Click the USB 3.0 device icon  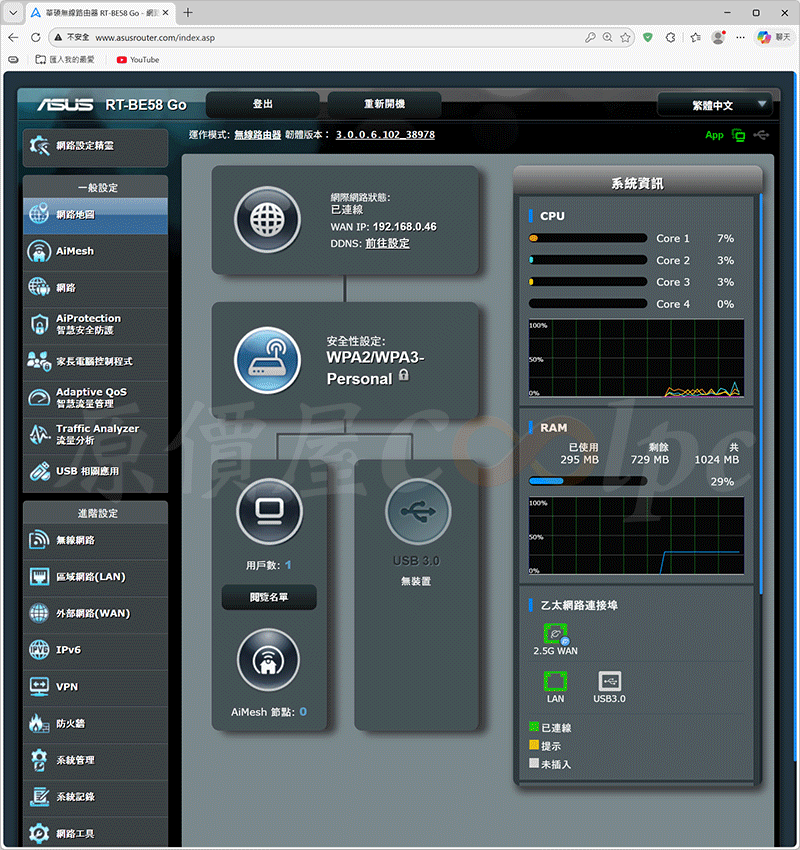(x=419, y=511)
